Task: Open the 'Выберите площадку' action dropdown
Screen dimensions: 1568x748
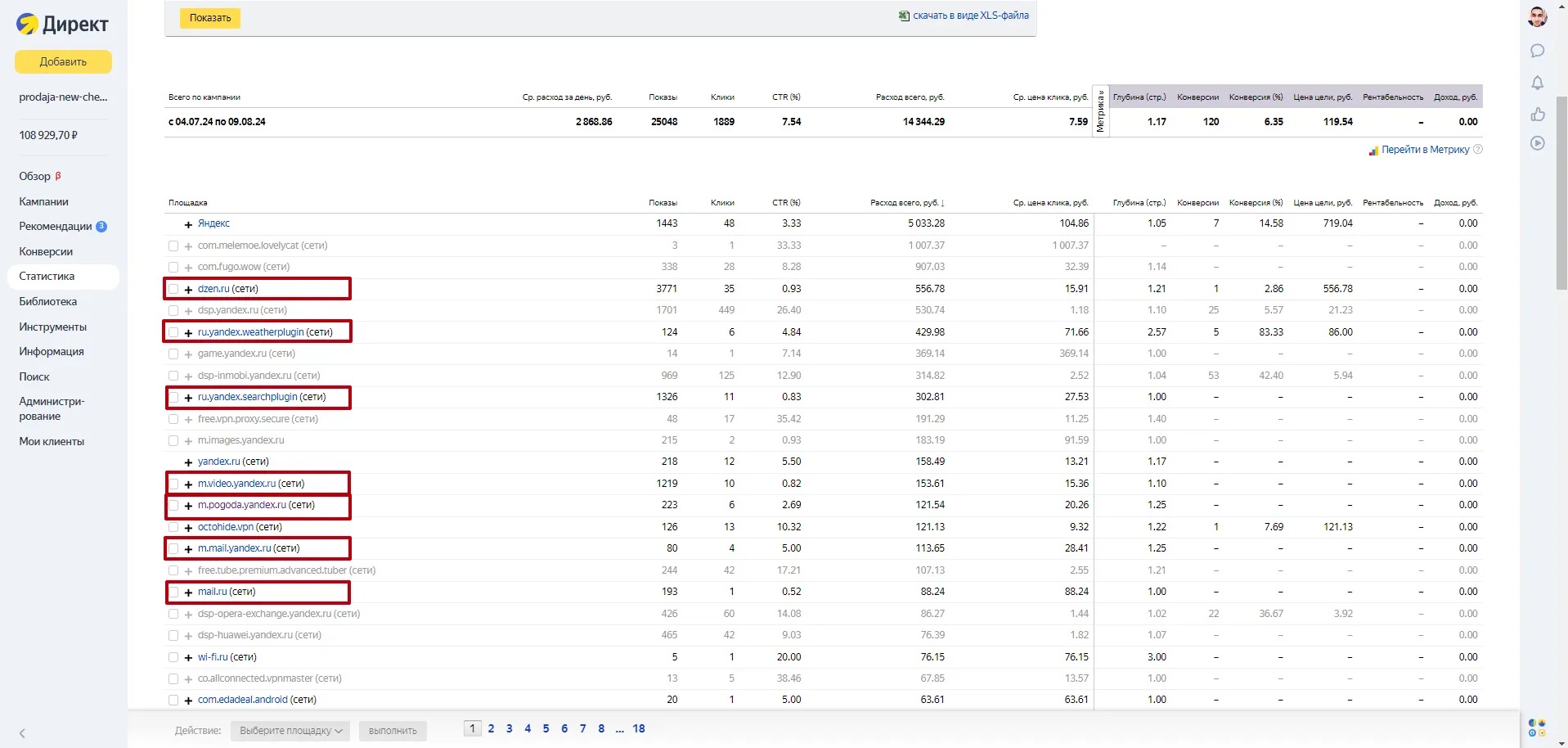Action: (290, 731)
